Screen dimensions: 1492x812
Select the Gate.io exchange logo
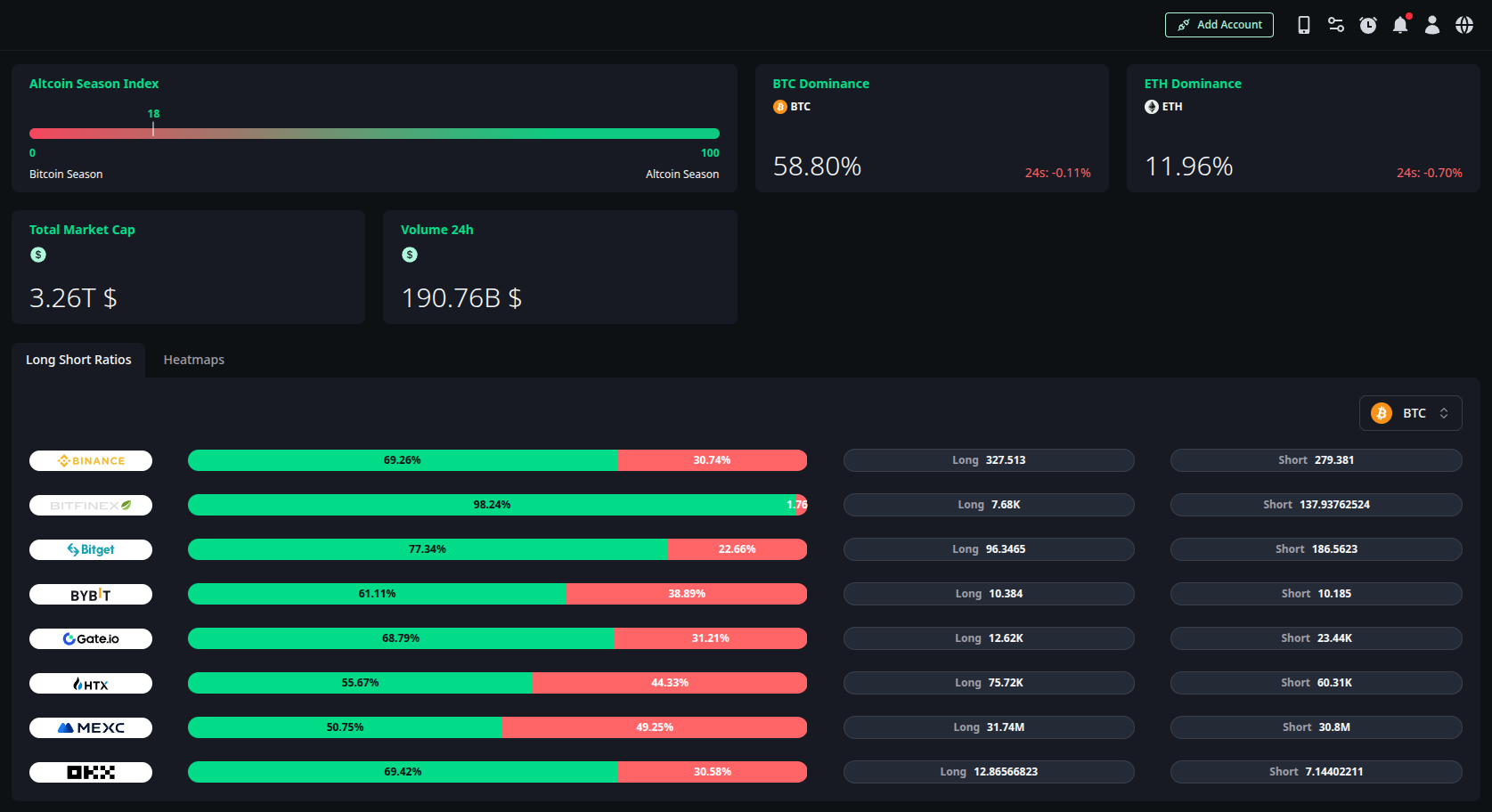90,638
